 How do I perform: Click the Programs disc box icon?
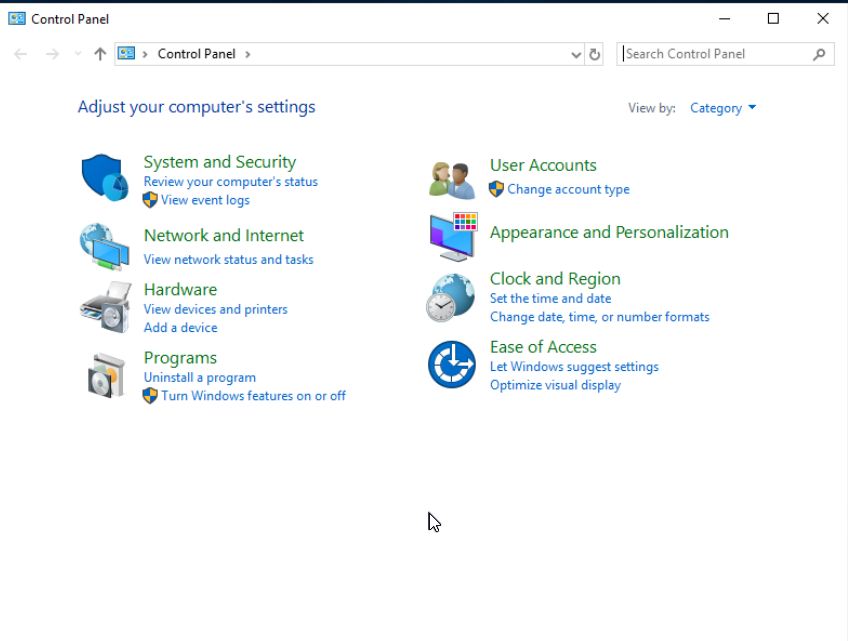[x=106, y=375]
